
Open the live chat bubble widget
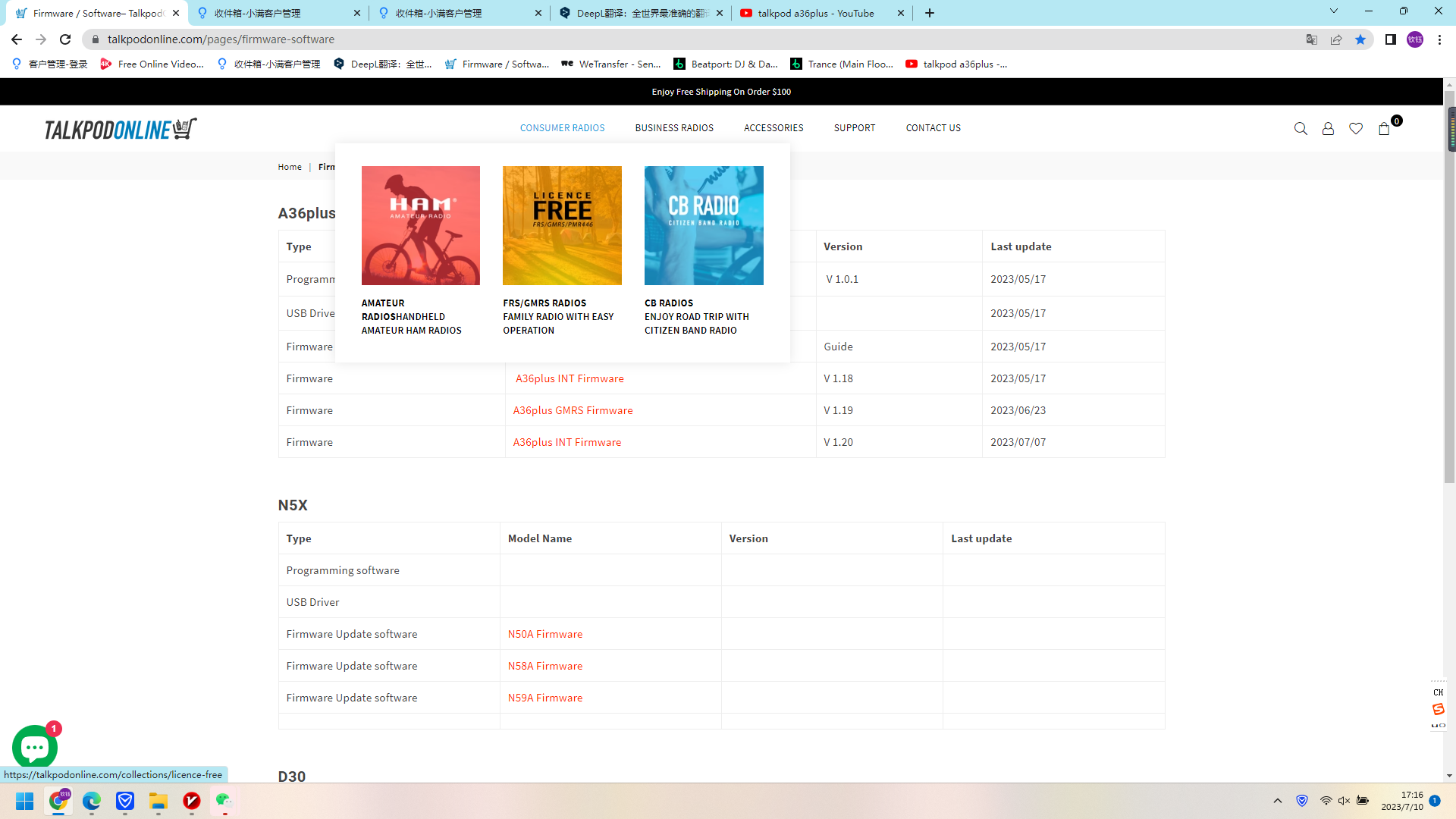[x=35, y=747]
